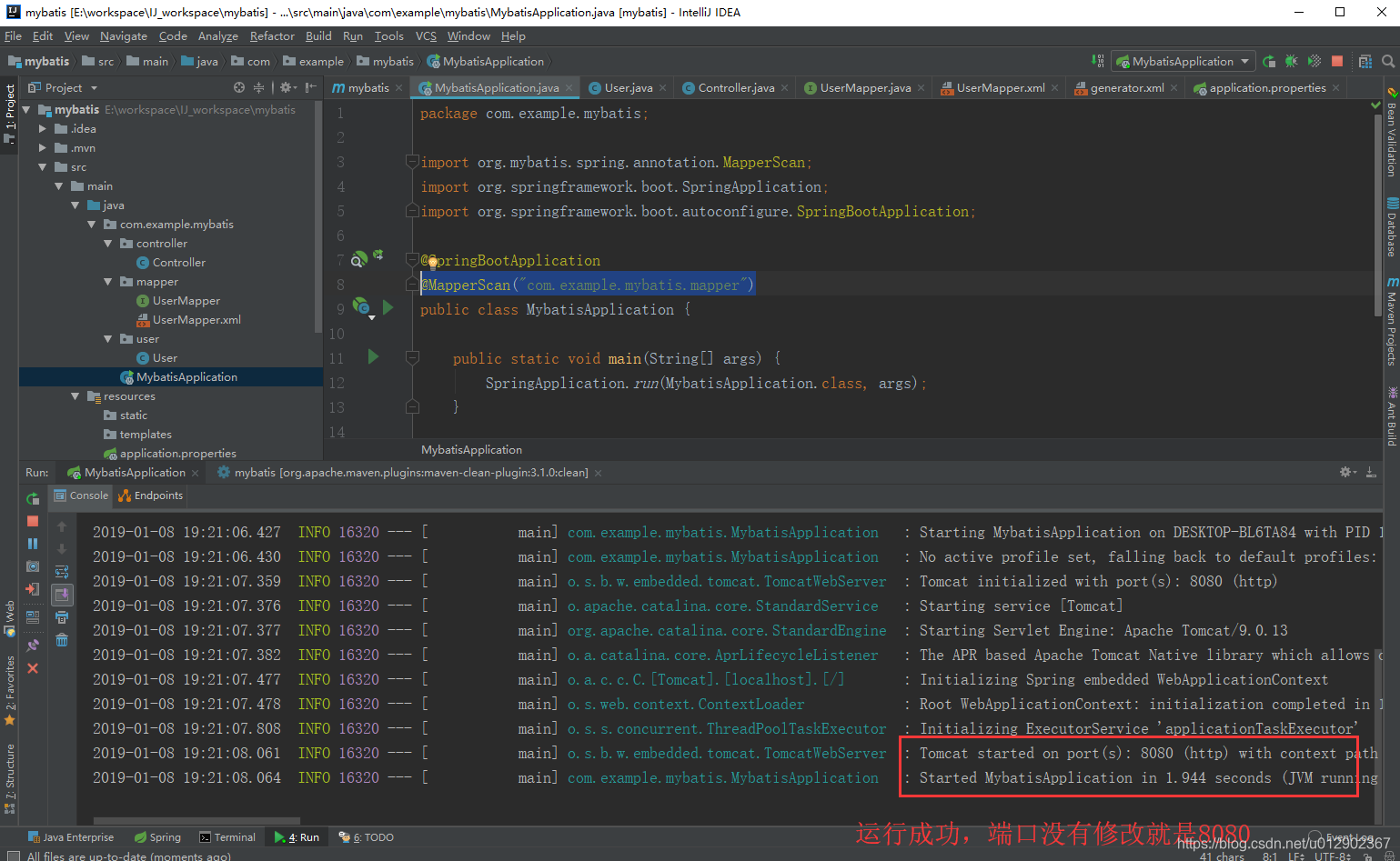Screen dimensions: 1400x861
Task: Click the Project tree vertical scrollbar
Action: (x=317, y=216)
